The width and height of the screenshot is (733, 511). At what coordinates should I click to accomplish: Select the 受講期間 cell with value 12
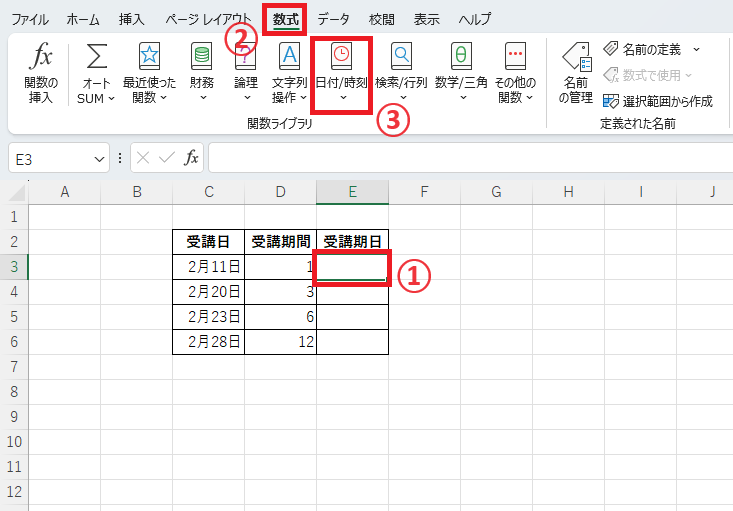280,342
